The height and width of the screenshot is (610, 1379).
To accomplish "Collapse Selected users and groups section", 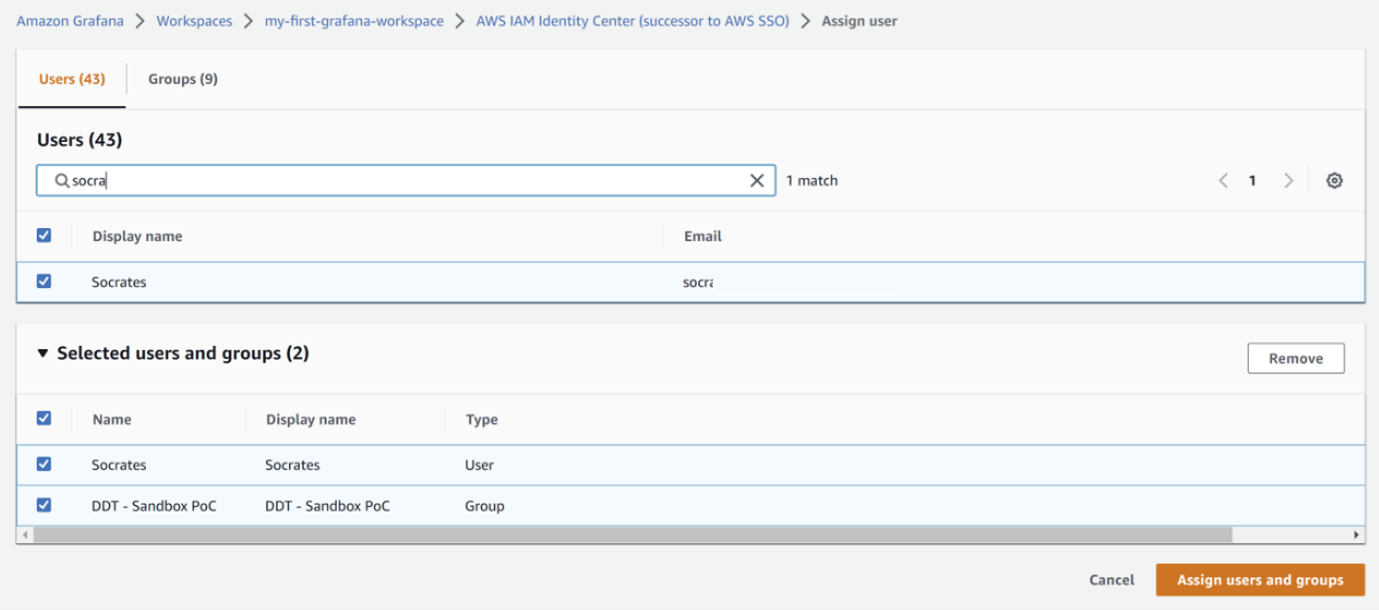I will [43, 354].
